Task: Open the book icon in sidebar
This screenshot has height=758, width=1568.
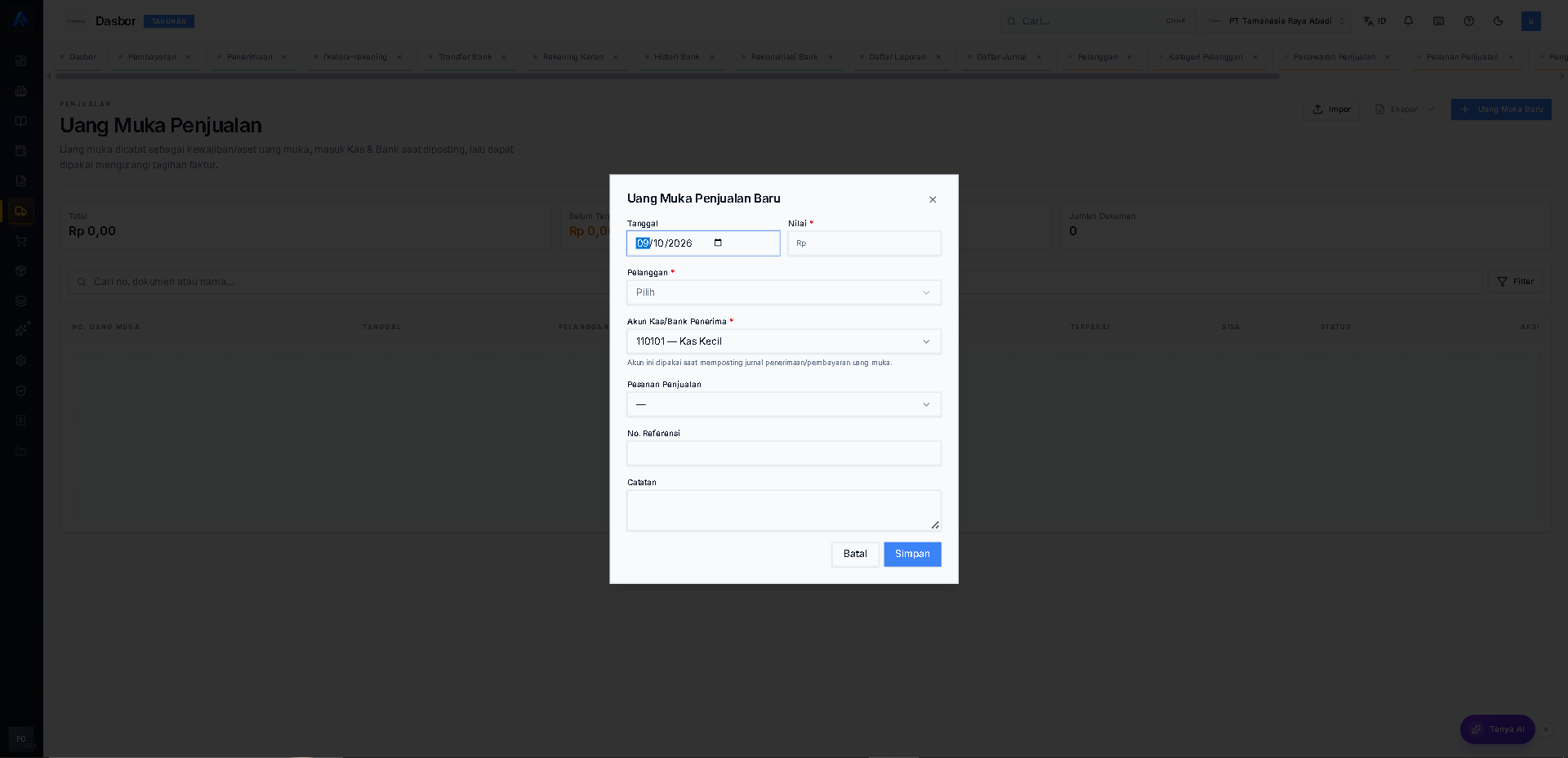Action: coord(21,121)
